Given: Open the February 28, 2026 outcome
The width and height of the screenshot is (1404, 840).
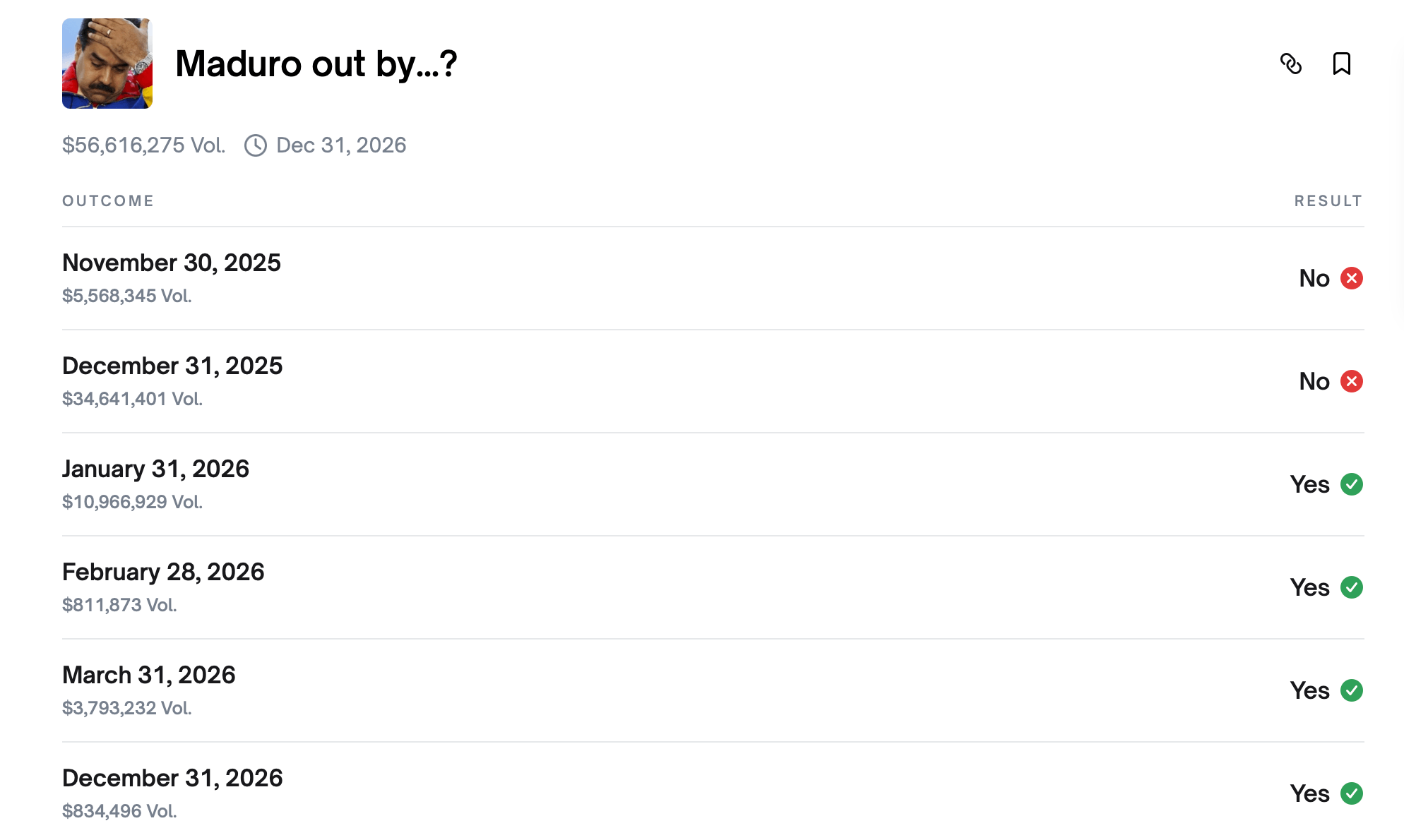Looking at the screenshot, I should [x=163, y=572].
